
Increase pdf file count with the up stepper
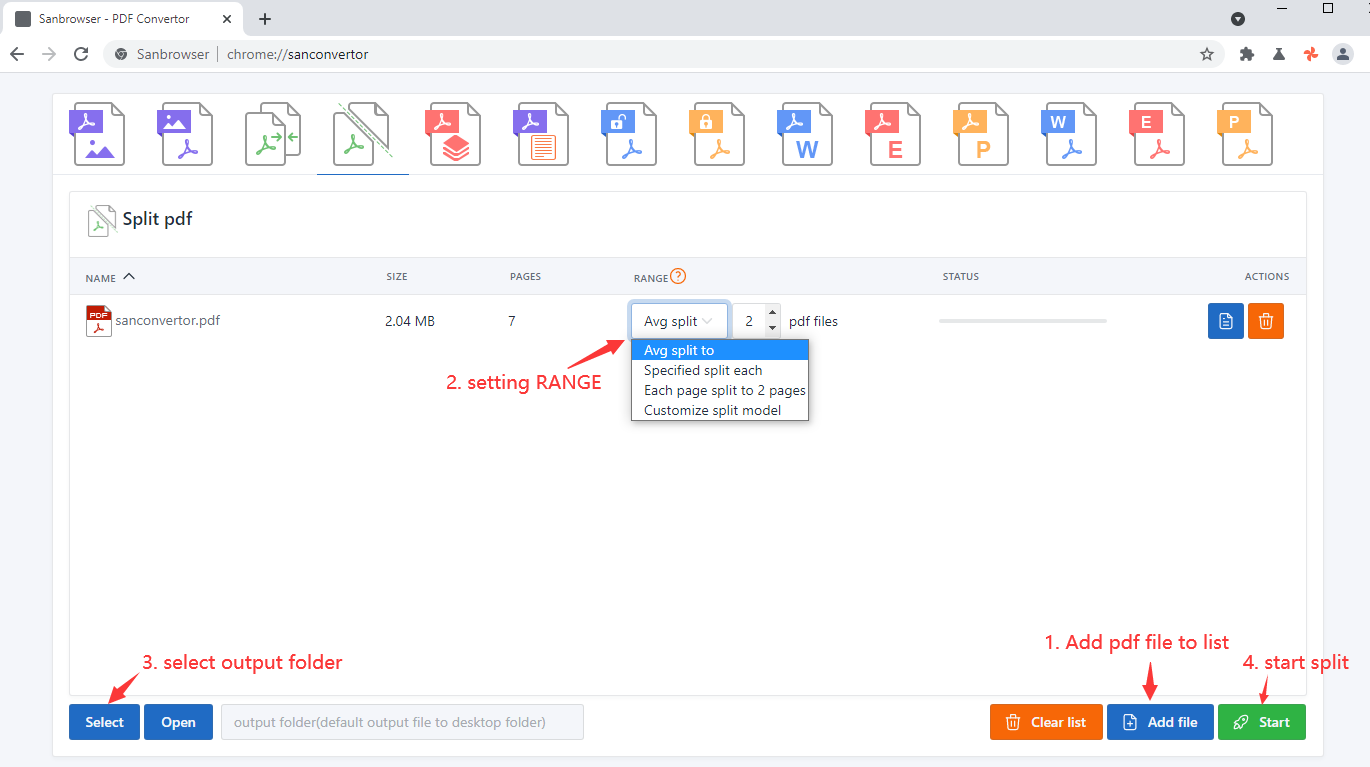coord(771,313)
